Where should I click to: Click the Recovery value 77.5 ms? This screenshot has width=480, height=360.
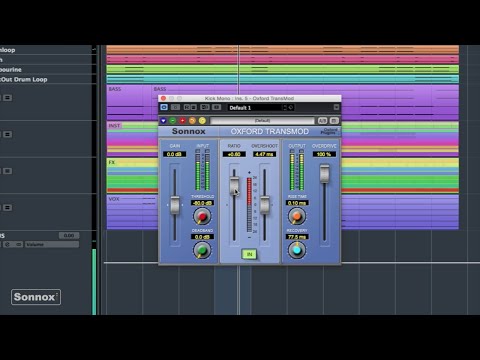[x=297, y=237]
